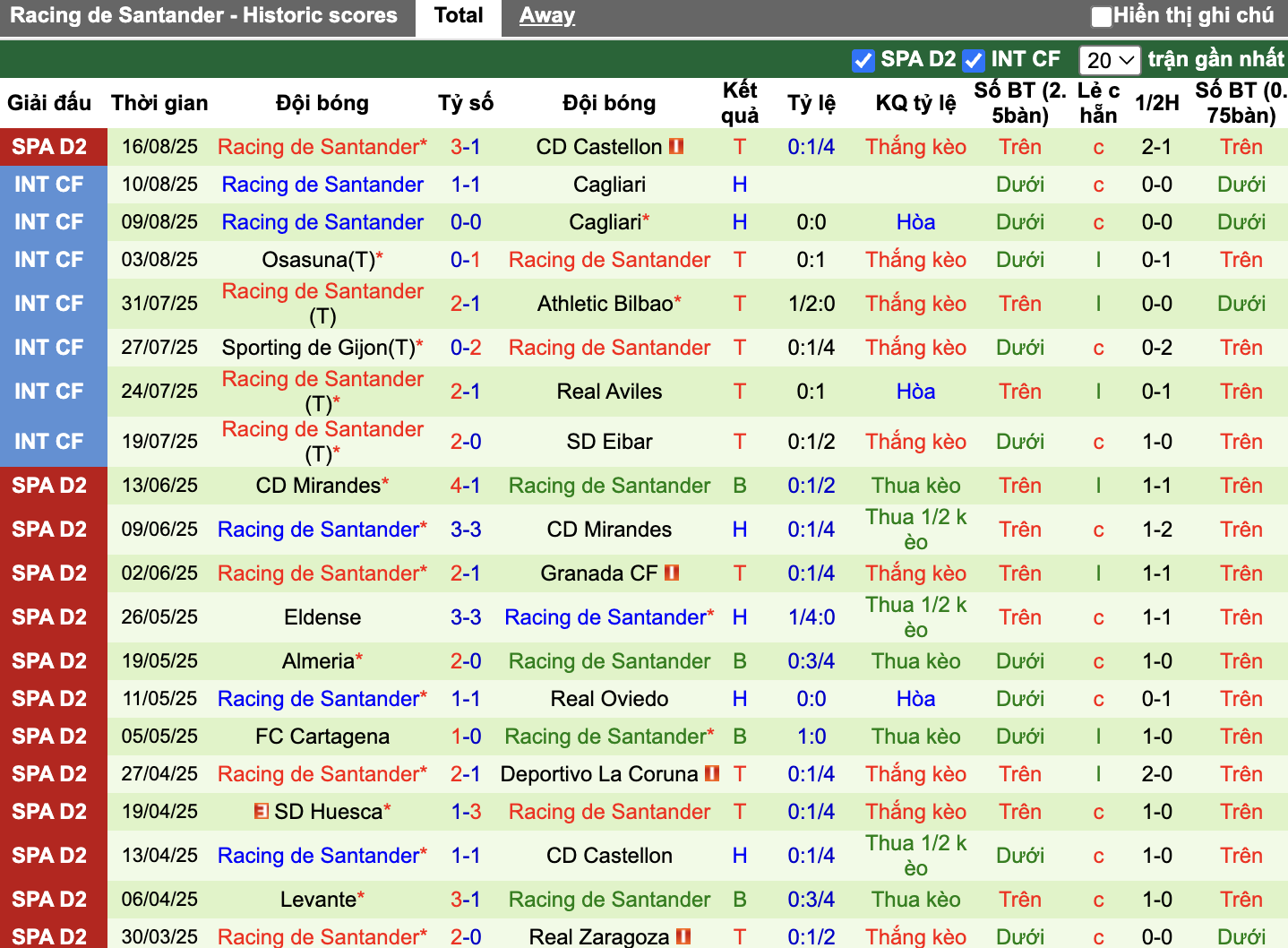Image resolution: width=1288 pixels, height=948 pixels.
Task: Open Real Oviedo team link
Action: [609, 699]
